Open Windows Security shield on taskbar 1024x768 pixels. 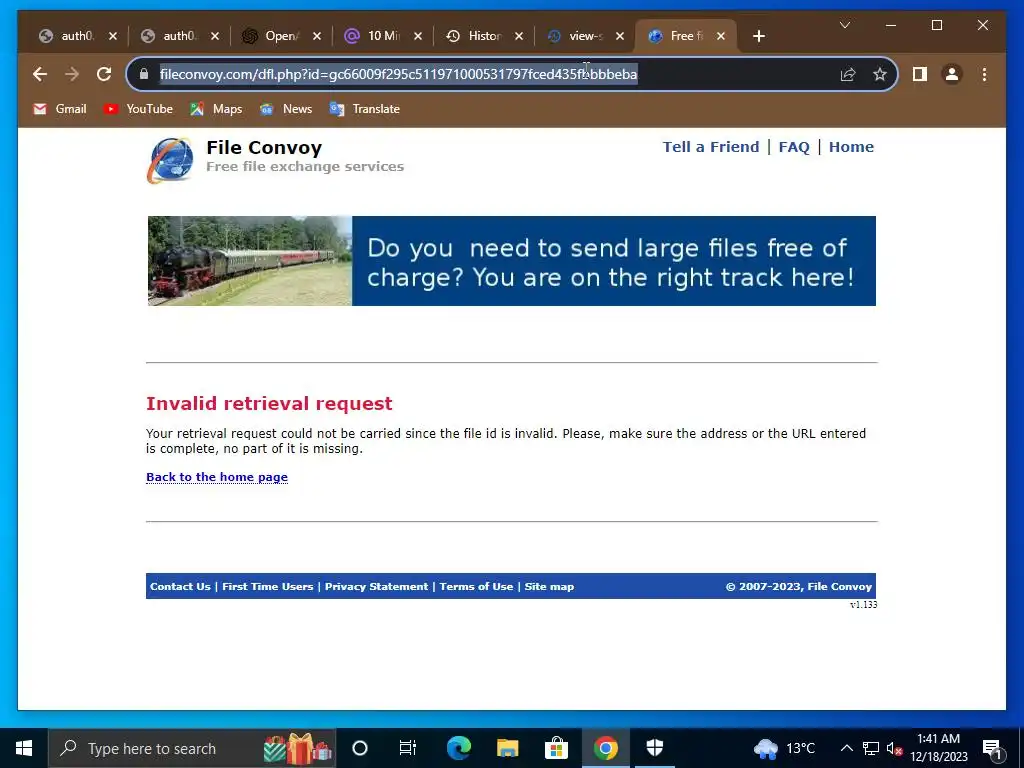[654, 748]
